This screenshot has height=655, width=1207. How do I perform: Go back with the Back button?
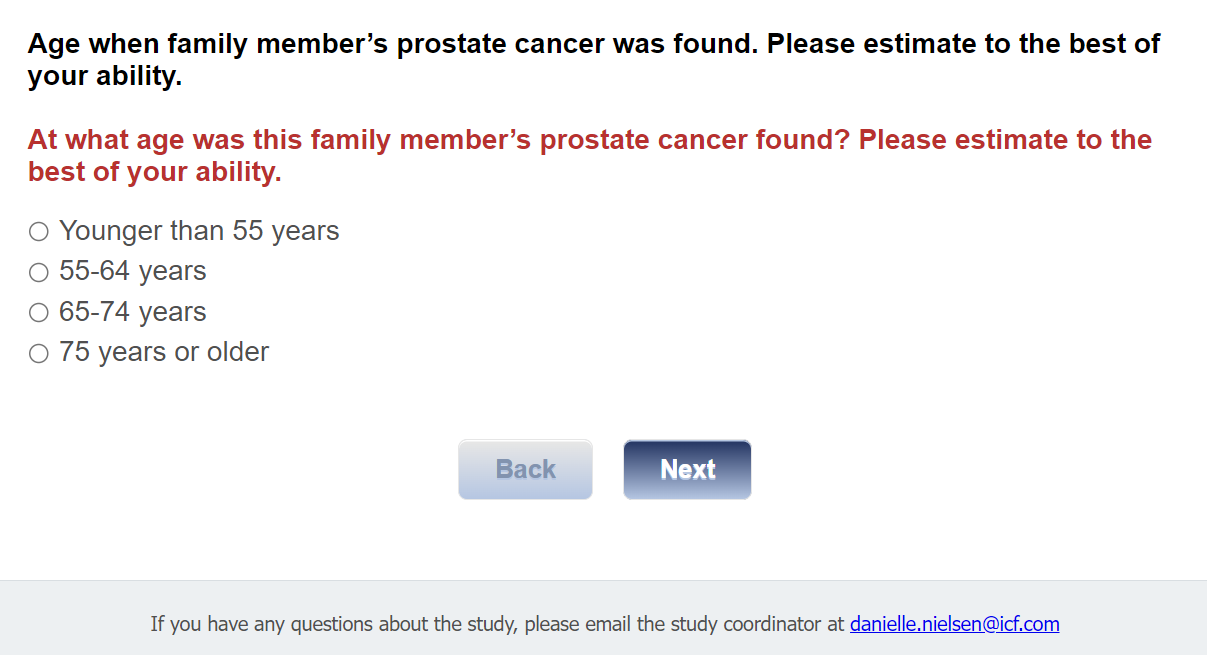pos(525,469)
